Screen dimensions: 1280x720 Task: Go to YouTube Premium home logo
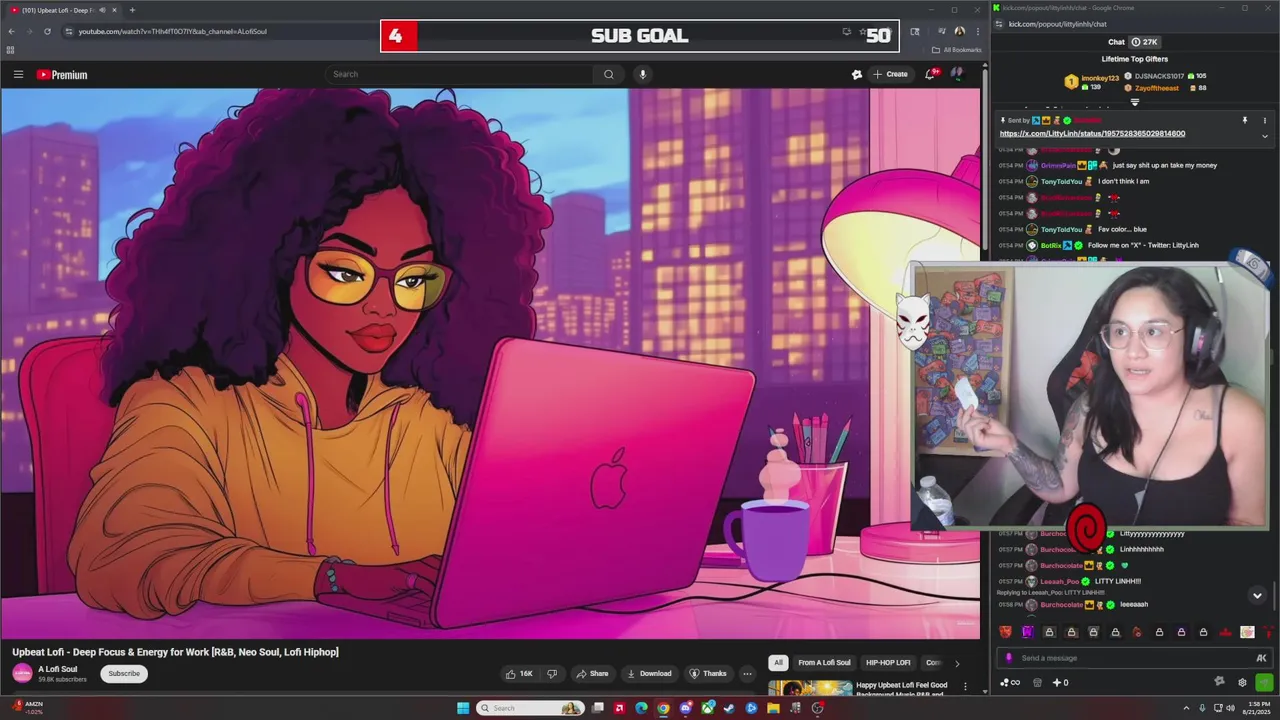click(62, 74)
